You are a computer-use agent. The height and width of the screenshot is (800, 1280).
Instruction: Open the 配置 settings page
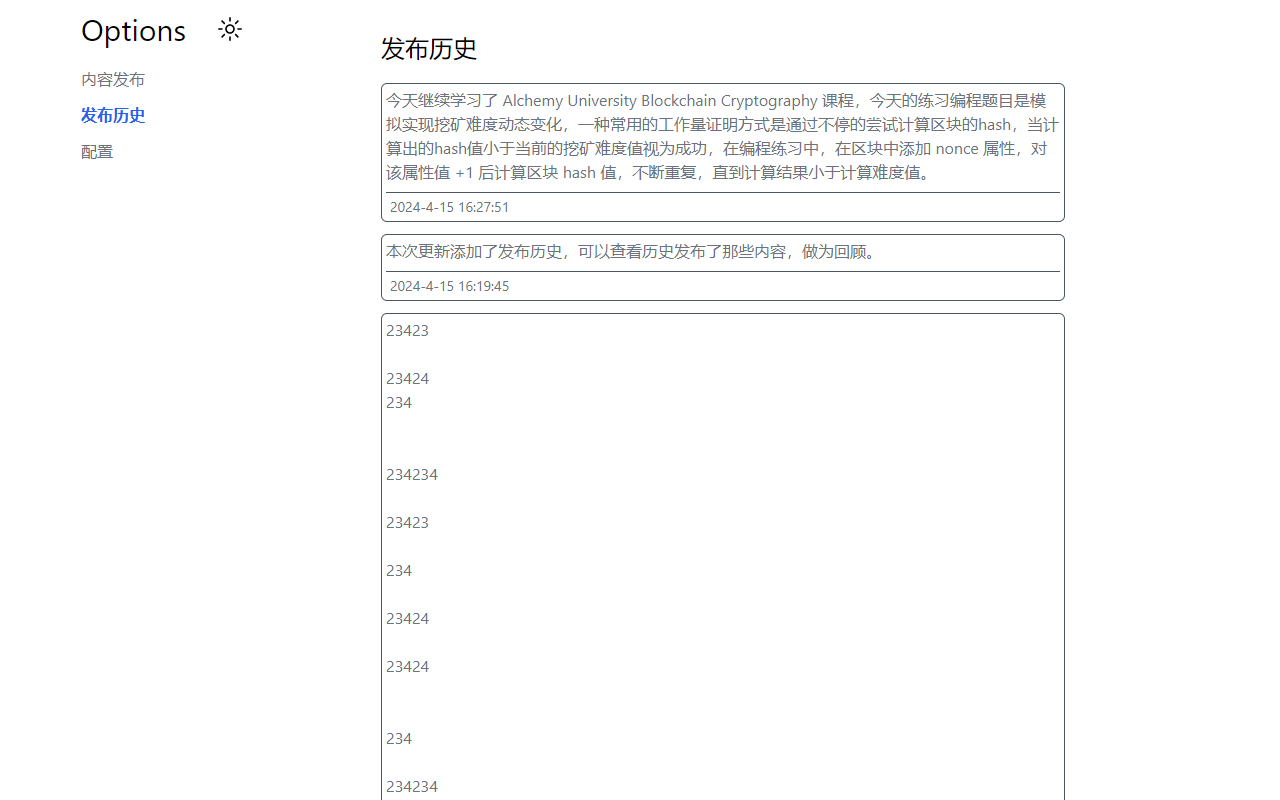point(96,151)
